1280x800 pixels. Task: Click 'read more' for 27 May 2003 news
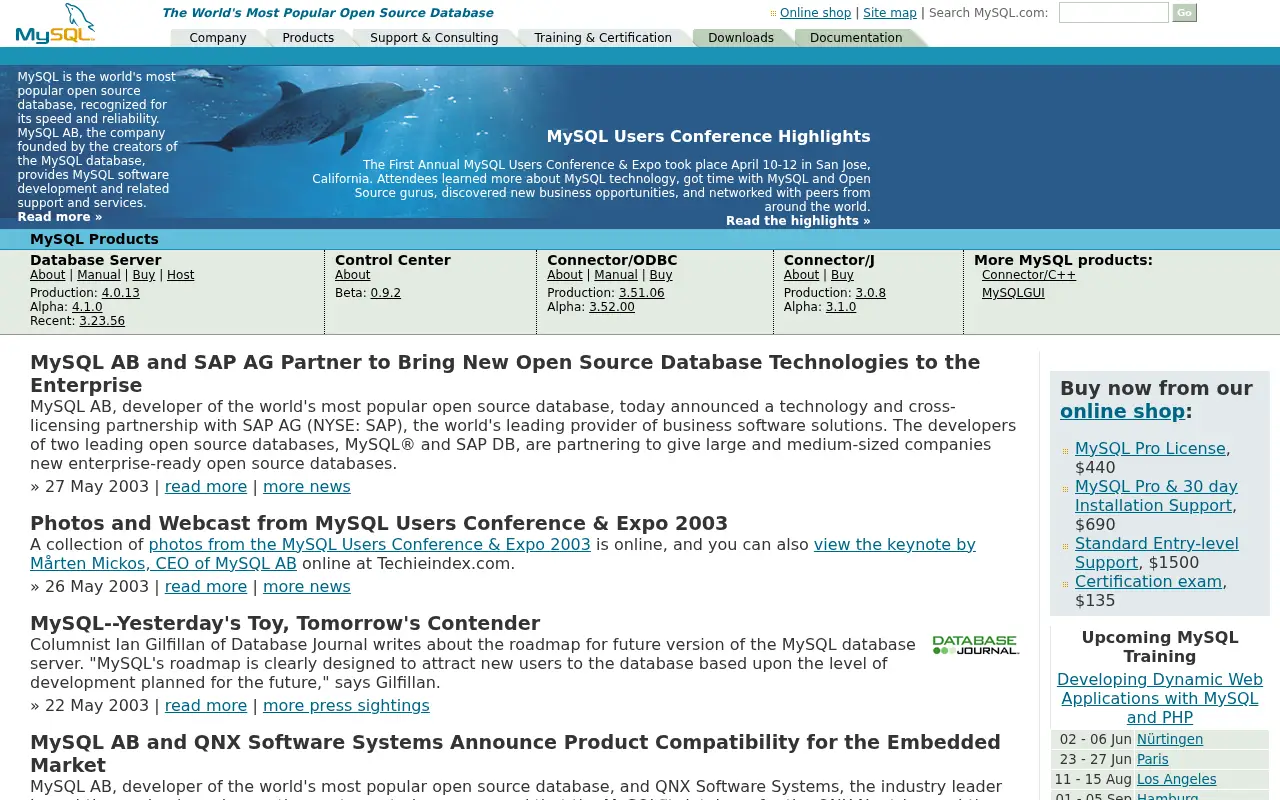tap(206, 487)
